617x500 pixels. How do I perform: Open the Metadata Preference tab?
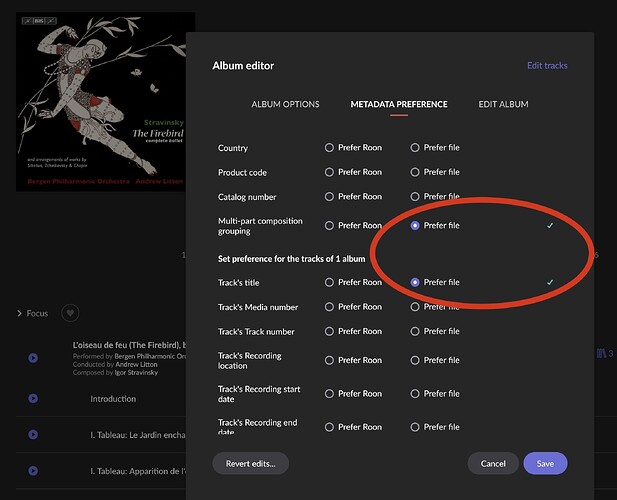[x=399, y=104]
